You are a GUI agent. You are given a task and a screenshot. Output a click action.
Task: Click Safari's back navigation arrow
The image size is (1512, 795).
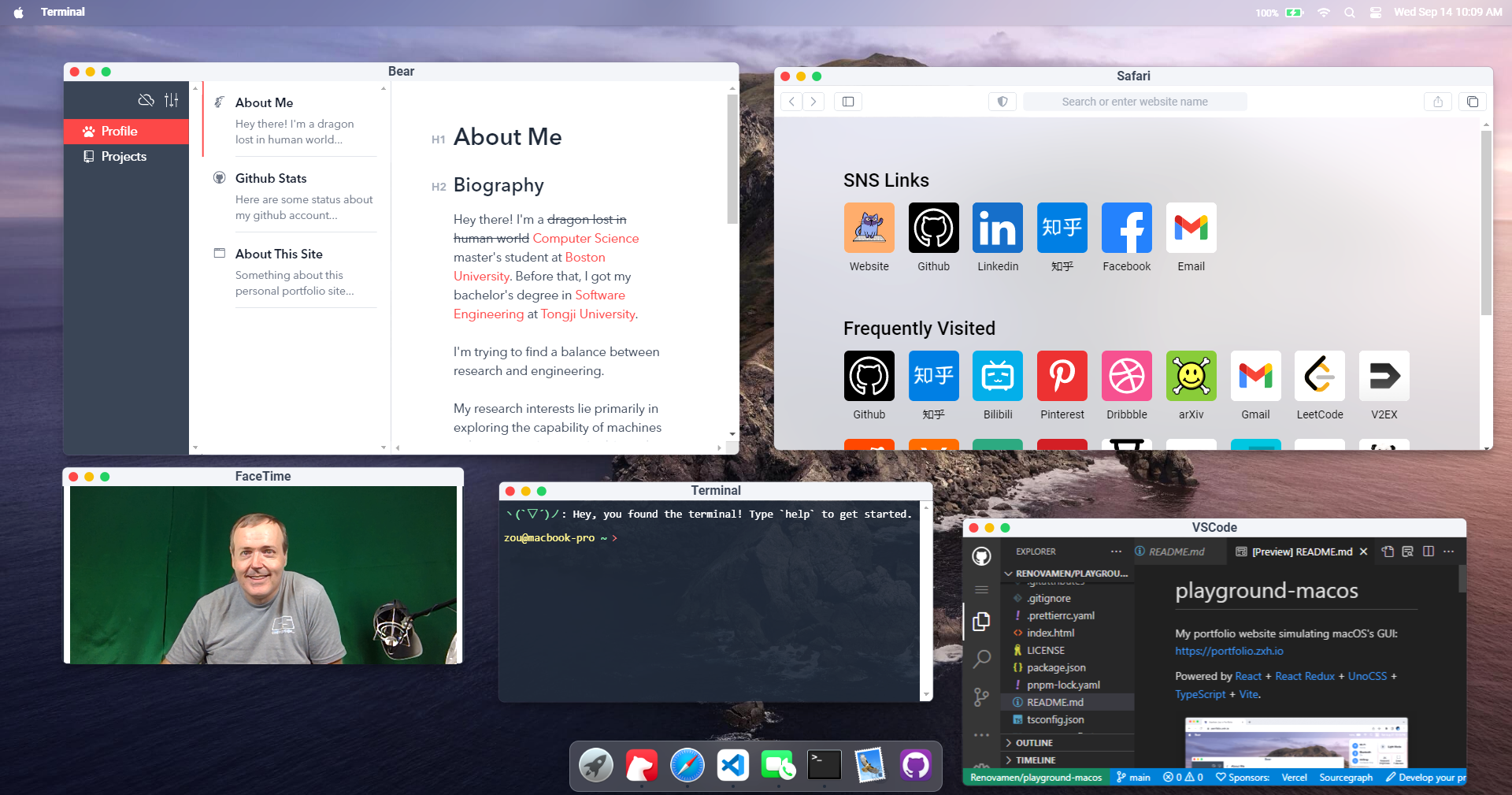[792, 102]
